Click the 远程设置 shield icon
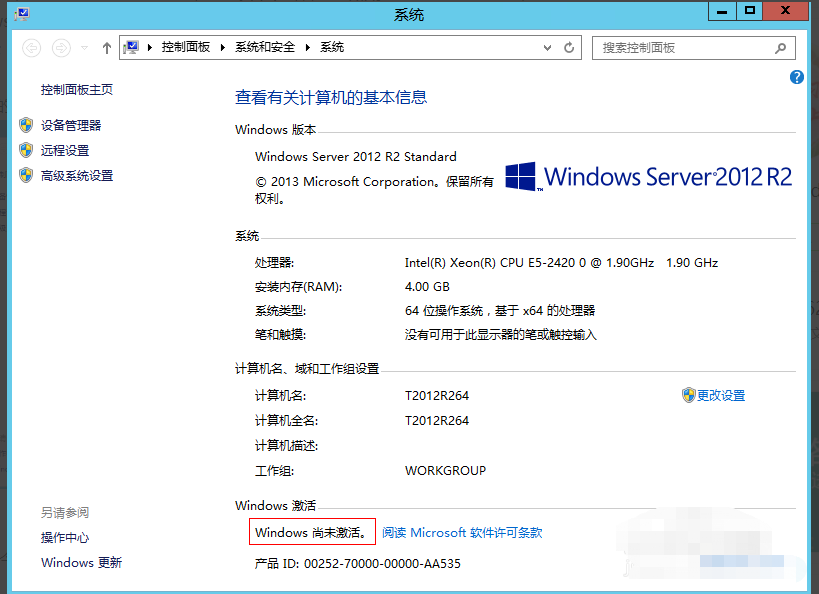 (x=25, y=150)
